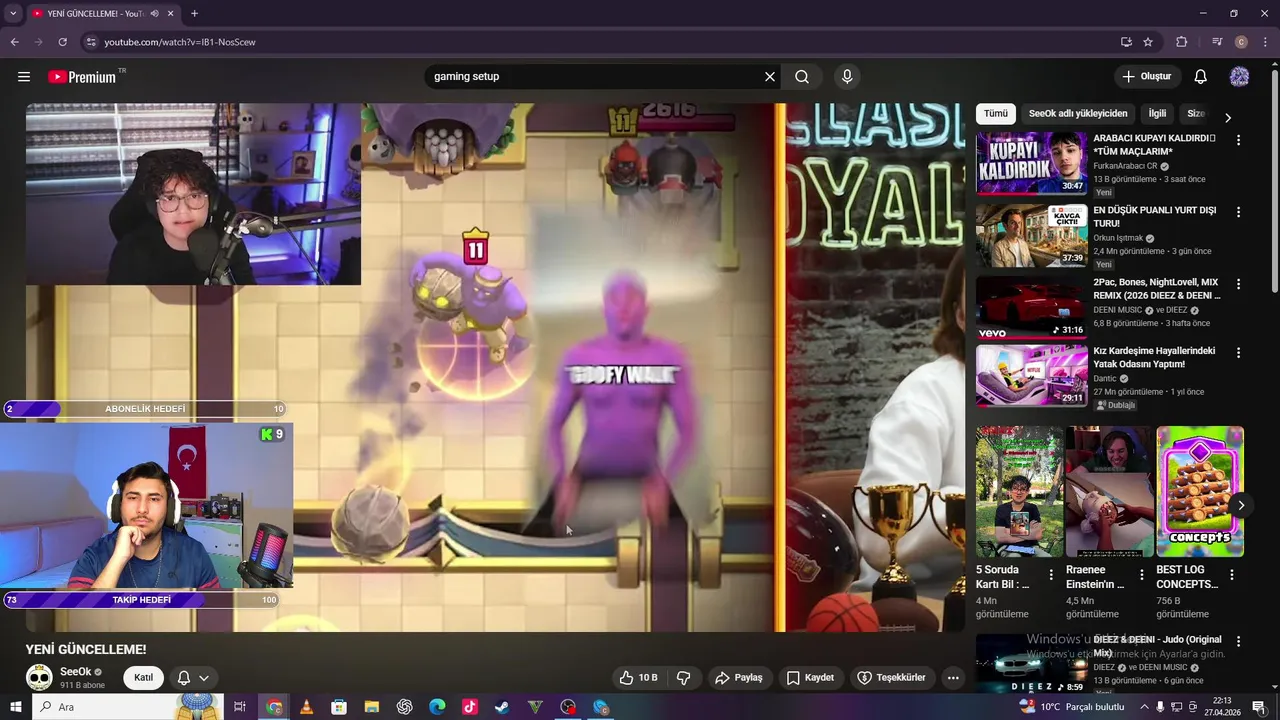Install app icon in address bar
Screen dimensions: 1280x720
(1126, 42)
